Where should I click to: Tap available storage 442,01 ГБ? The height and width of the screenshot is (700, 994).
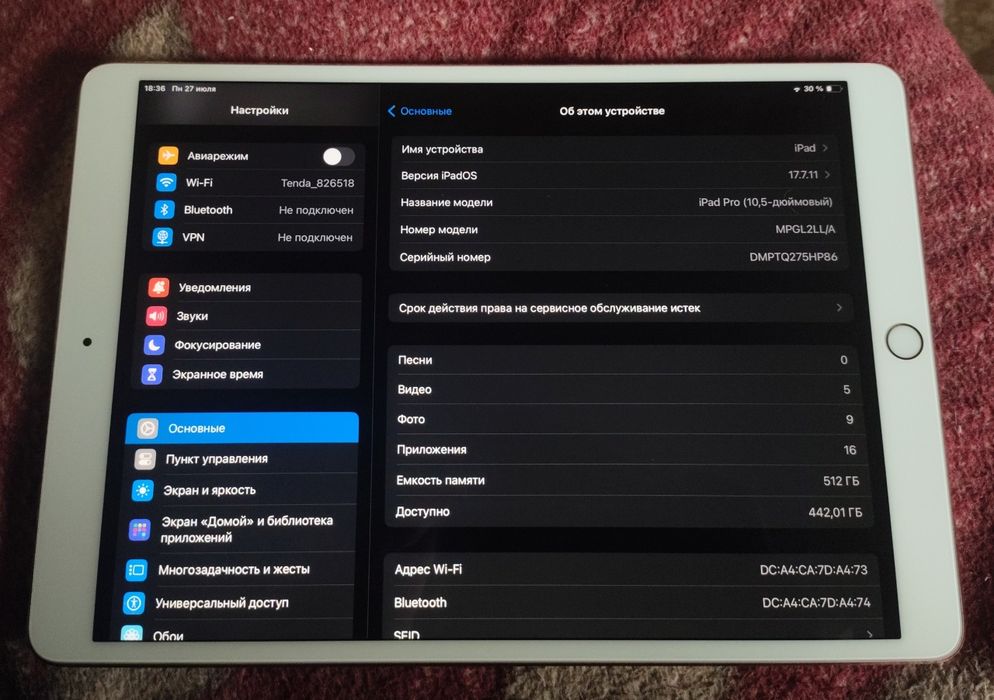[835, 512]
